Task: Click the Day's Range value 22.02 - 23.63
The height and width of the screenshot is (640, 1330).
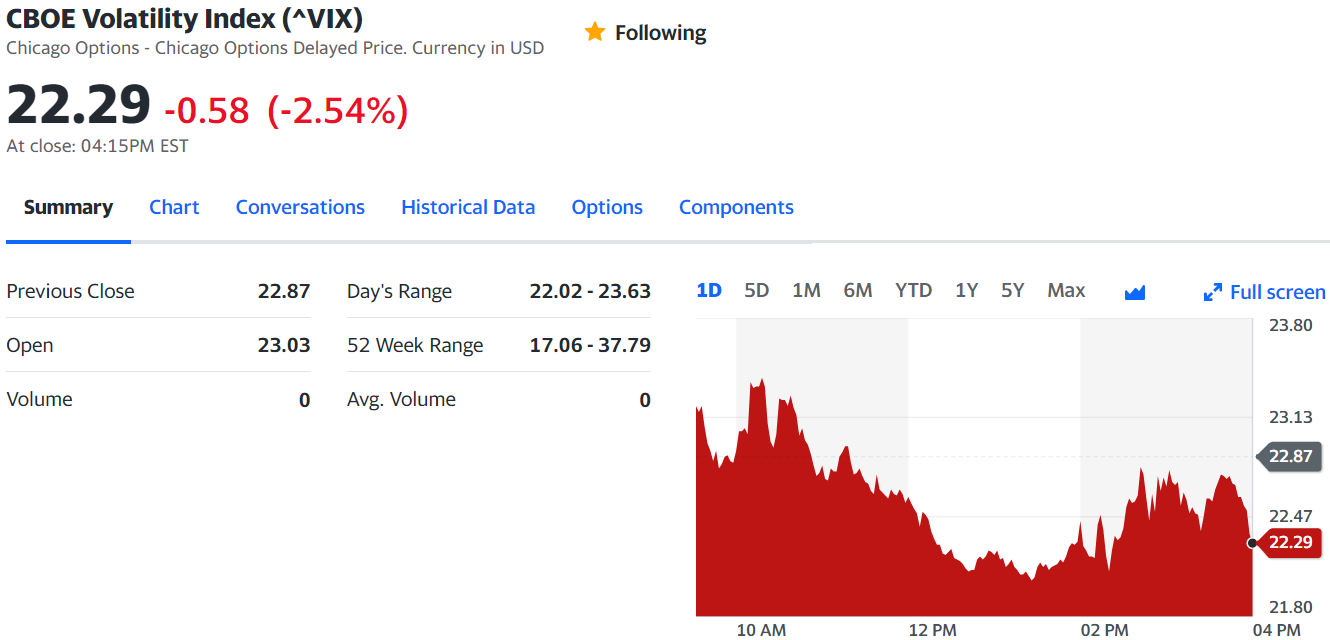Action: [x=590, y=291]
